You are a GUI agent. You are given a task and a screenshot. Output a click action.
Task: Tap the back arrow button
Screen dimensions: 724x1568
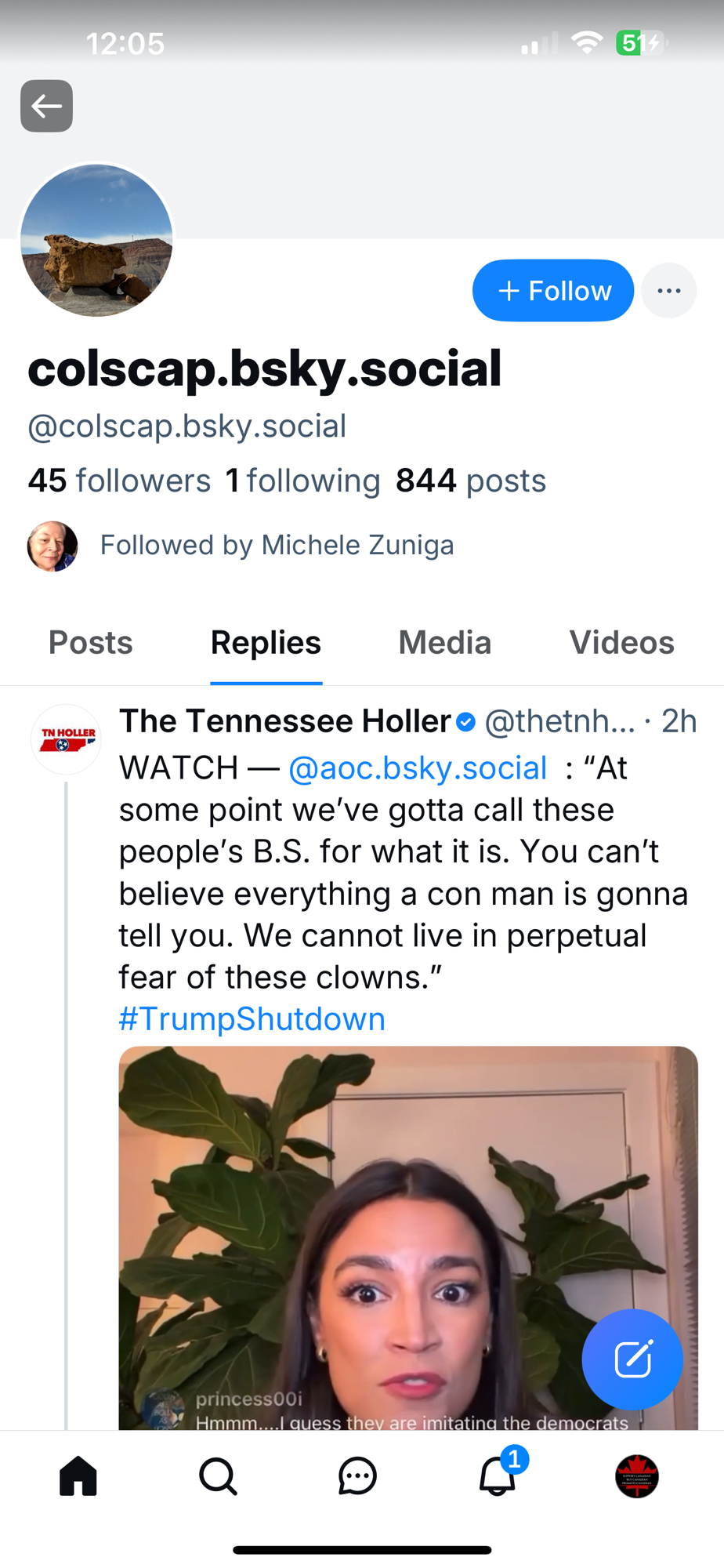pos(47,106)
